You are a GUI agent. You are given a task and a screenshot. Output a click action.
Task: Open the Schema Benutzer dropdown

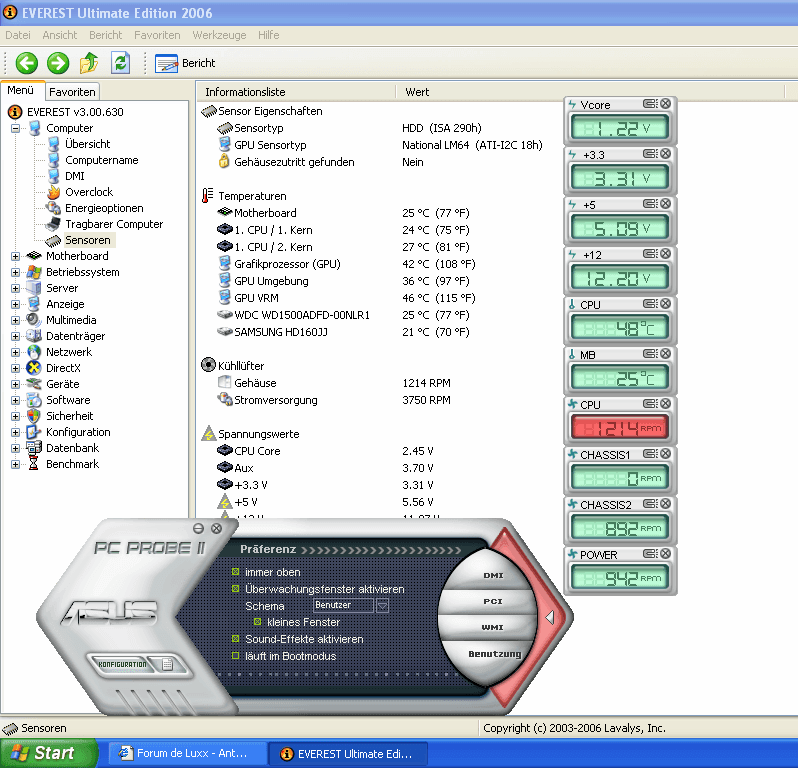click(382, 606)
